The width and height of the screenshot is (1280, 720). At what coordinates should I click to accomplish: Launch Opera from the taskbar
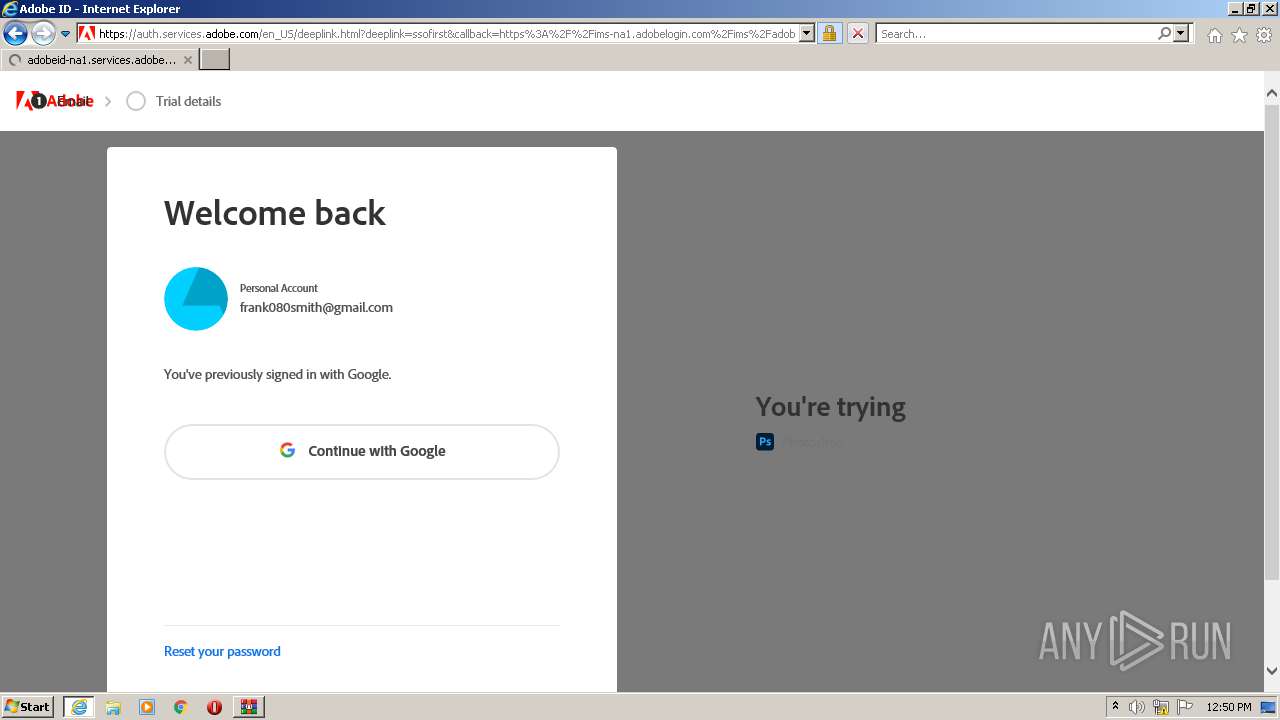click(x=214, y=707)
